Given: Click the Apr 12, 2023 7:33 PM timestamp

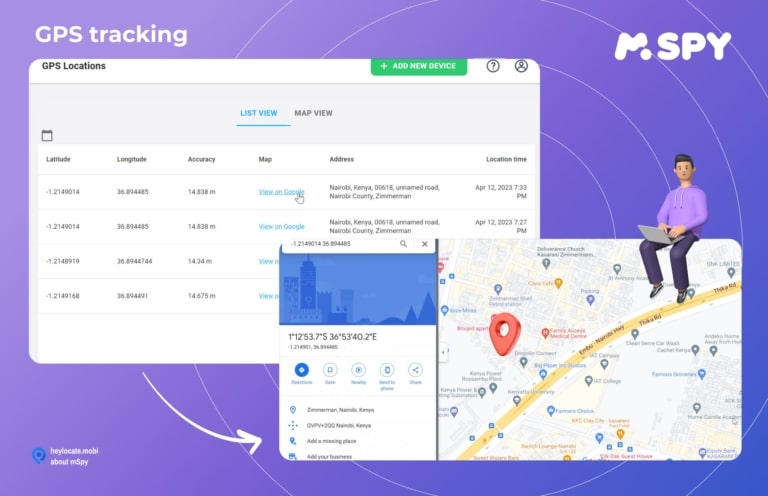Looking at the screenshot, I should point(501,192).
